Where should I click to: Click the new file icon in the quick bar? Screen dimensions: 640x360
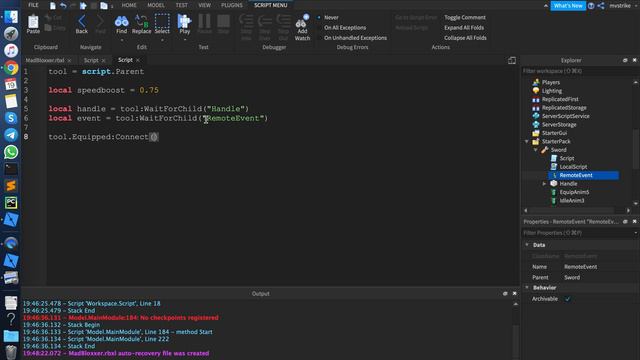tap(53, 5)
